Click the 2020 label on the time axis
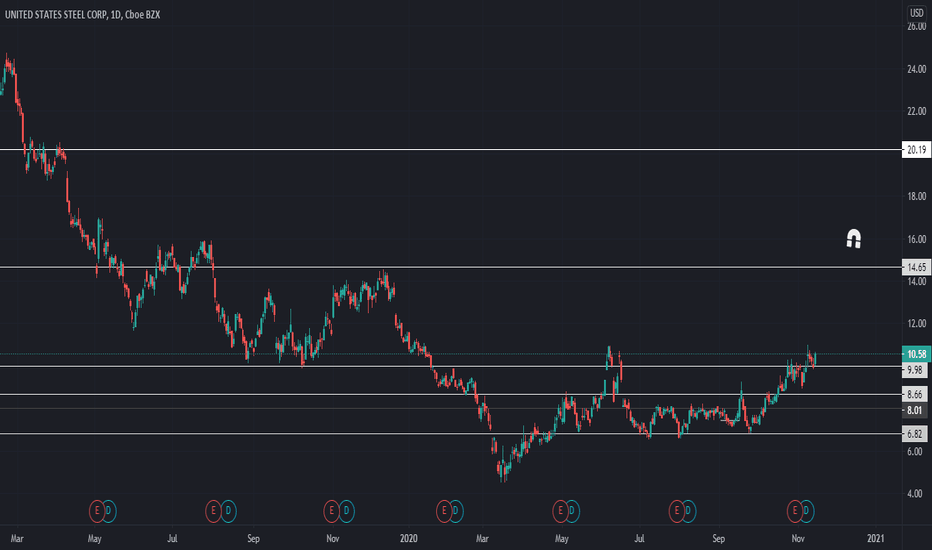The width and height of the screenshot is (932, 550). [x=409, y=539]
